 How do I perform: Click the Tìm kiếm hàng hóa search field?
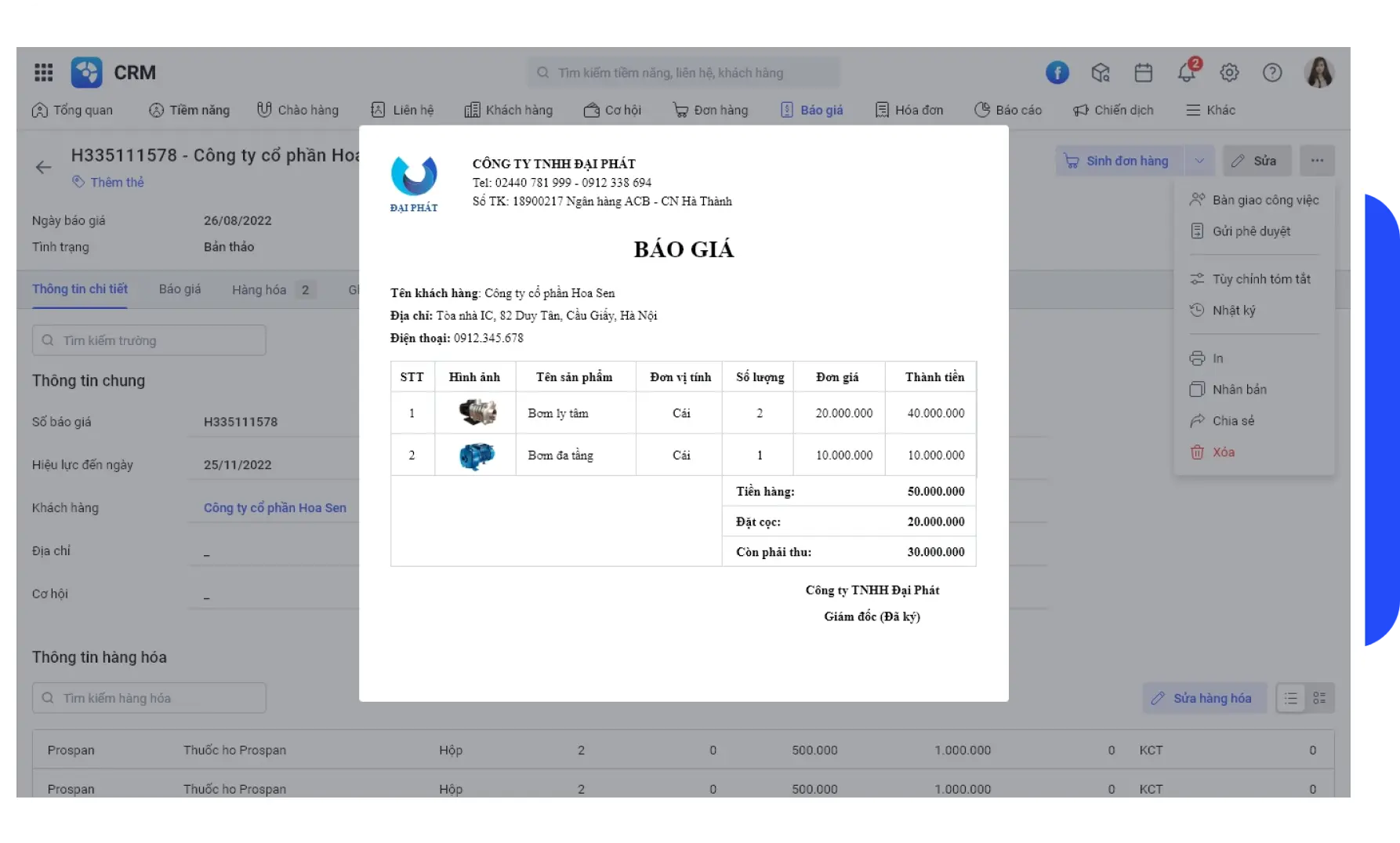pyautogui.click(x=149, y=697)
